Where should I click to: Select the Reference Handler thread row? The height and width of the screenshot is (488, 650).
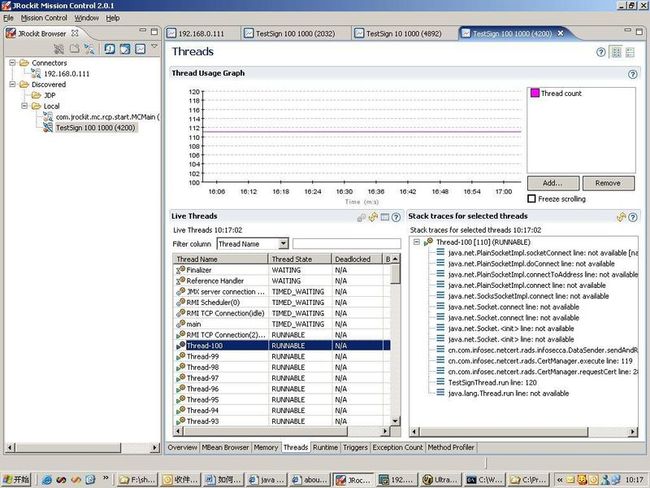click(x=282, y=281)
